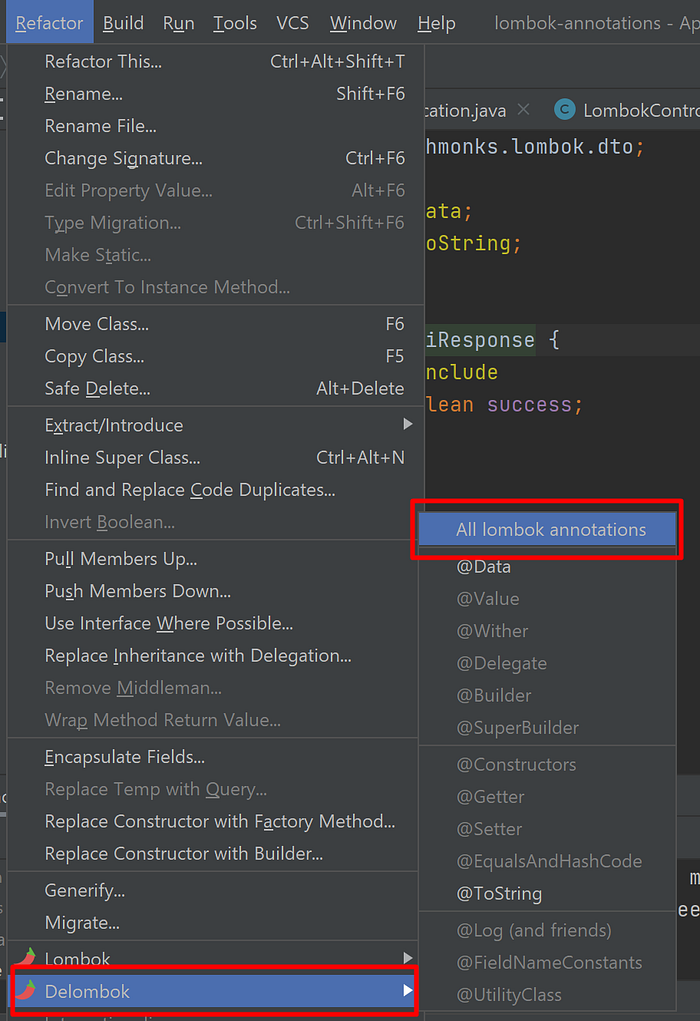The image size is (700, 1021).
Task: Open the Lombok submenu
Action: click(x=212, y=958)
